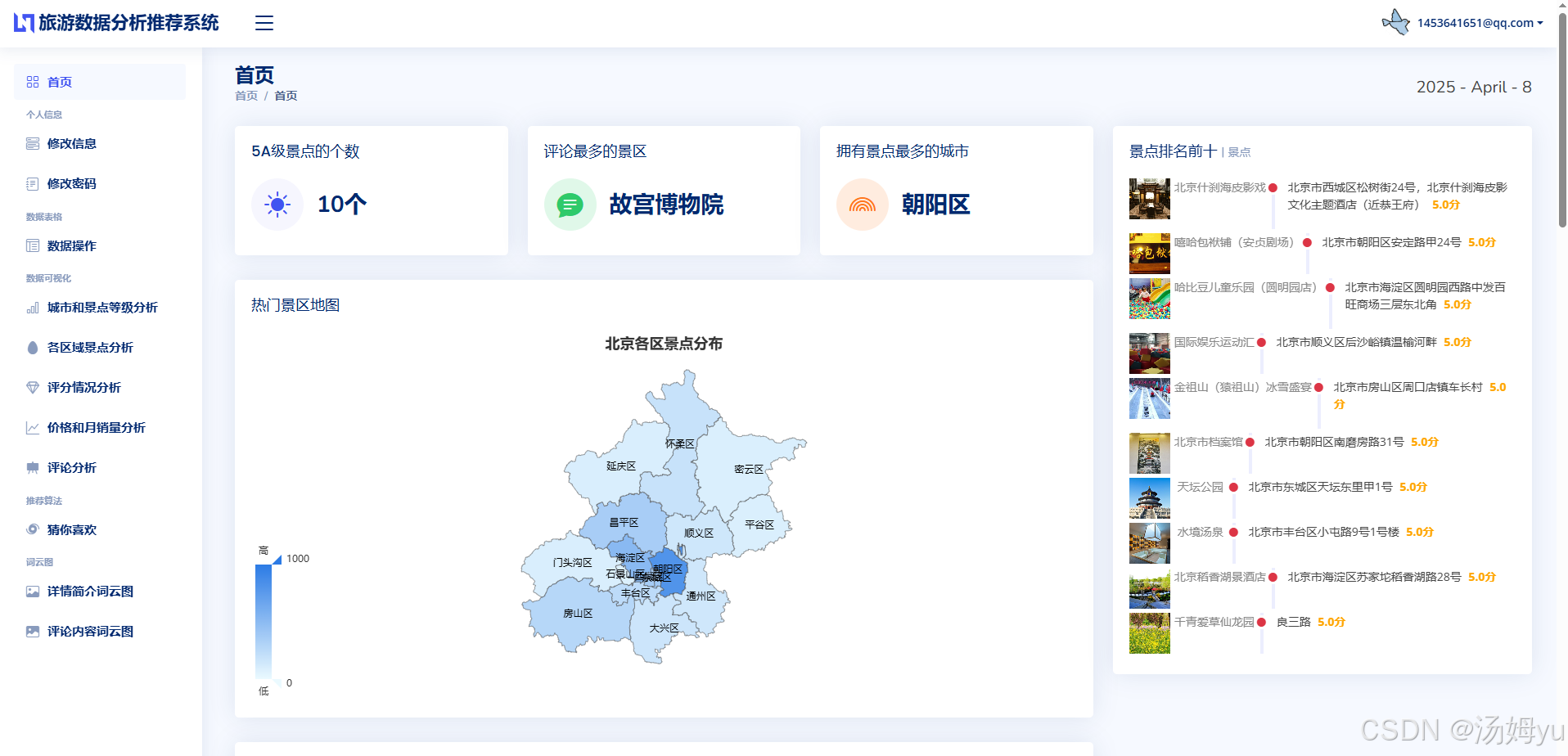Open 评分情况分析 via its shield icon

(x=33, y=387)
